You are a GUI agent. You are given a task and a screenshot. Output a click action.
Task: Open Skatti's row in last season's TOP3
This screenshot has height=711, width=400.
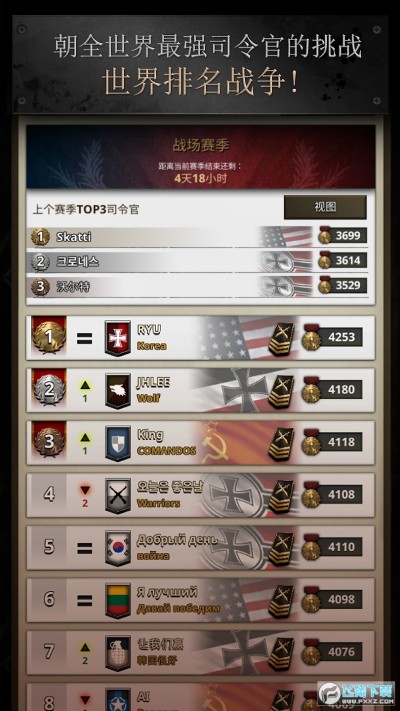coord(200,236)
